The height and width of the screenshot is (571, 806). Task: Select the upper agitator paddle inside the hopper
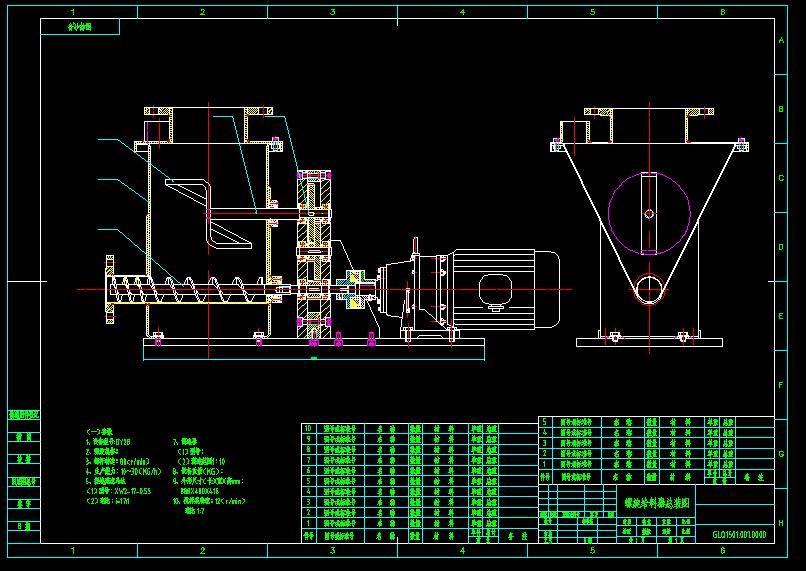pos(189,189)
